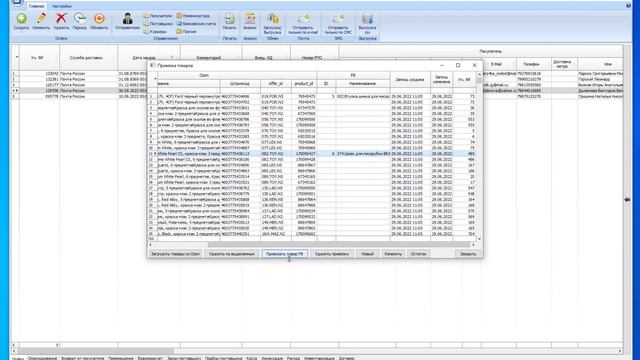Click Отправить письмо по e-mail icon
The height and width of the screenshot is (360, 640).
pos(303,19)
